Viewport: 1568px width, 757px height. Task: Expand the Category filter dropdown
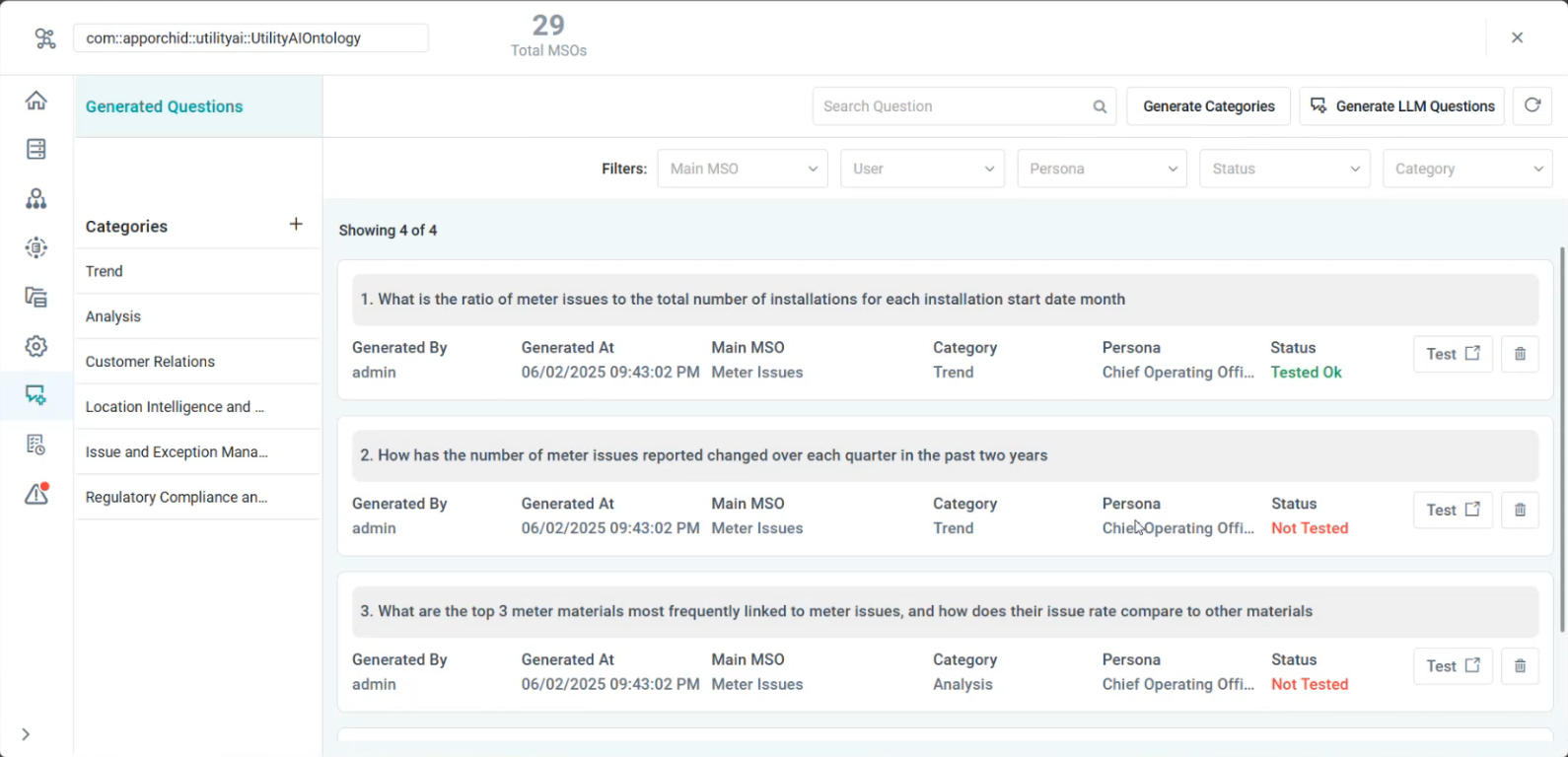click(x=1466, y=169)
